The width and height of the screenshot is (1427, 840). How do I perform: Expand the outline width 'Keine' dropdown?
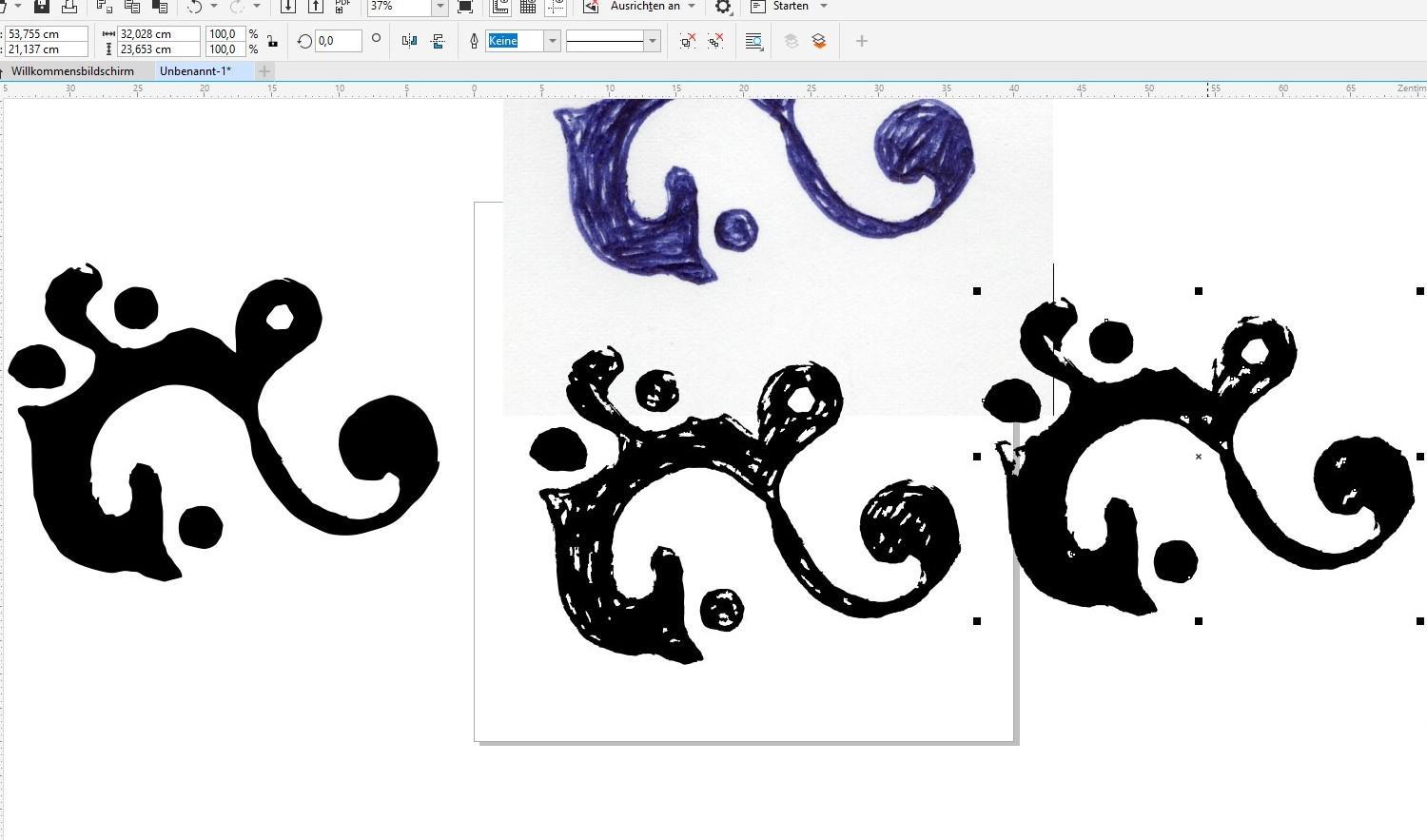[x=552, y=41]
